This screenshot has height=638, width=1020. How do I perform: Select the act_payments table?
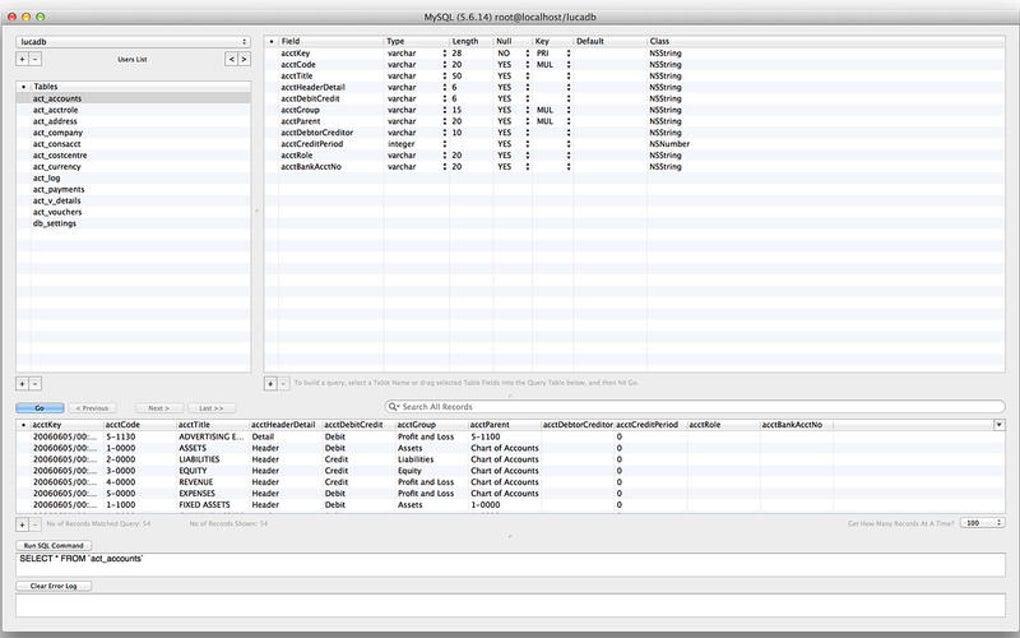[x=133, y=189]
